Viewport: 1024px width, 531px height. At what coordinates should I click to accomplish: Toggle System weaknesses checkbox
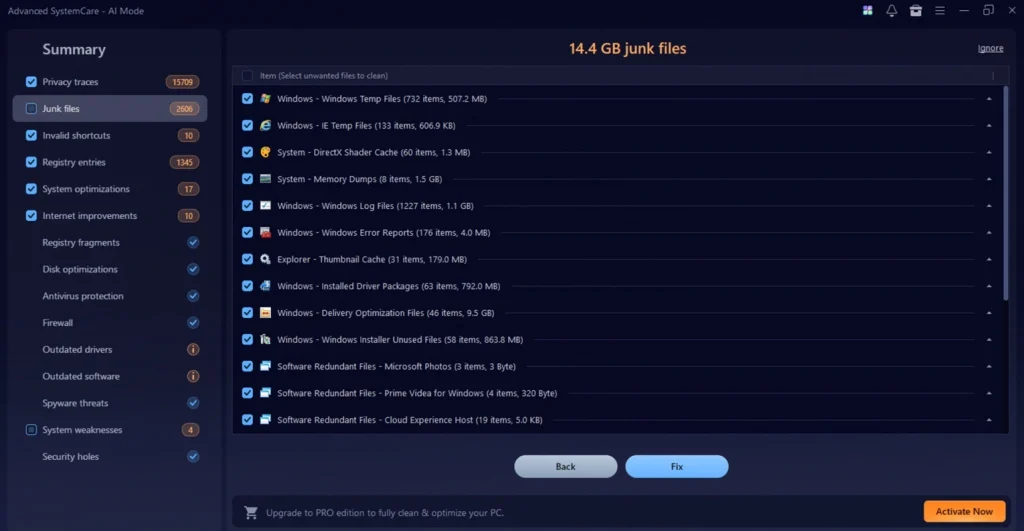(31, 430)
